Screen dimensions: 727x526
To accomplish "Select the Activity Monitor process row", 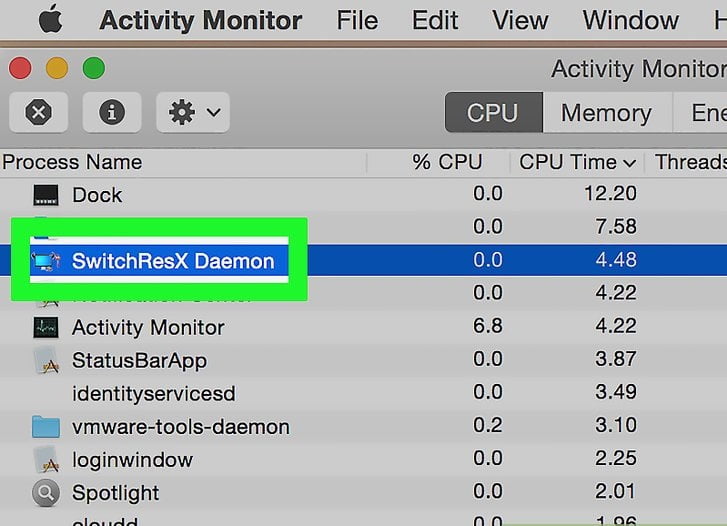I will (364, 327).
